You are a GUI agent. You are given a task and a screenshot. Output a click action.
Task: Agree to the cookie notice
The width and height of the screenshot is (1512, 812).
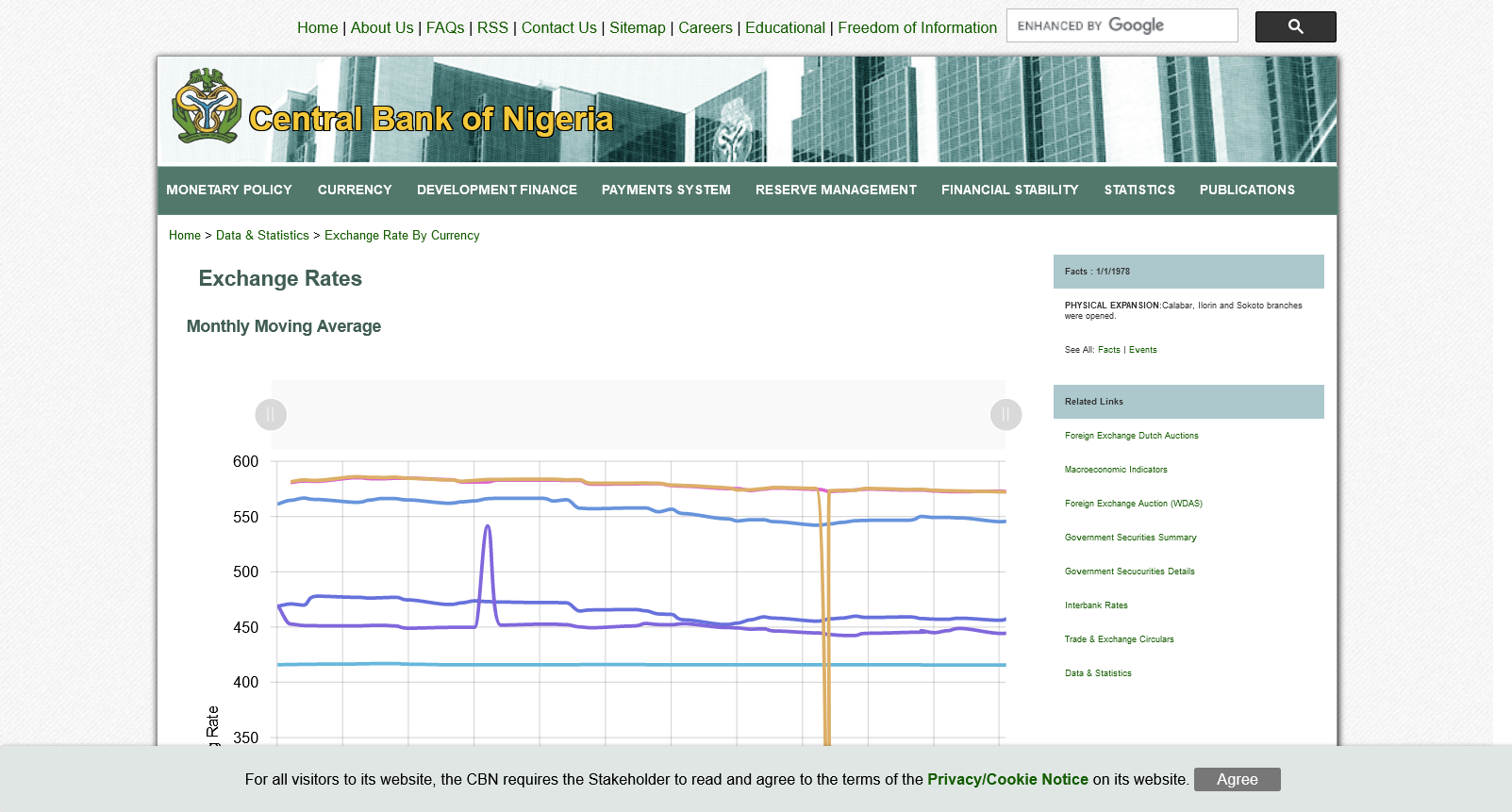point(1237,780)
